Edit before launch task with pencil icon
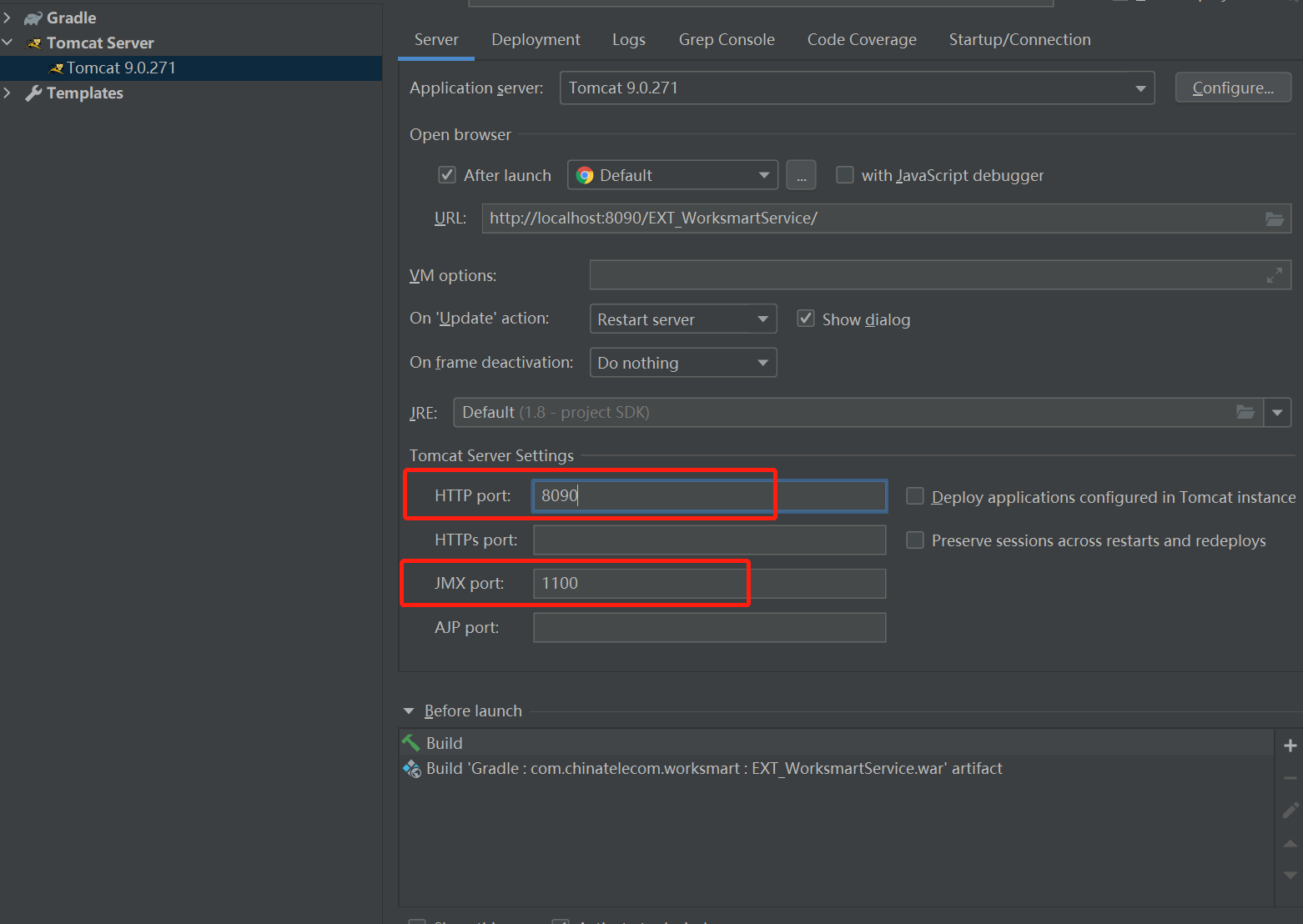 1290,810
